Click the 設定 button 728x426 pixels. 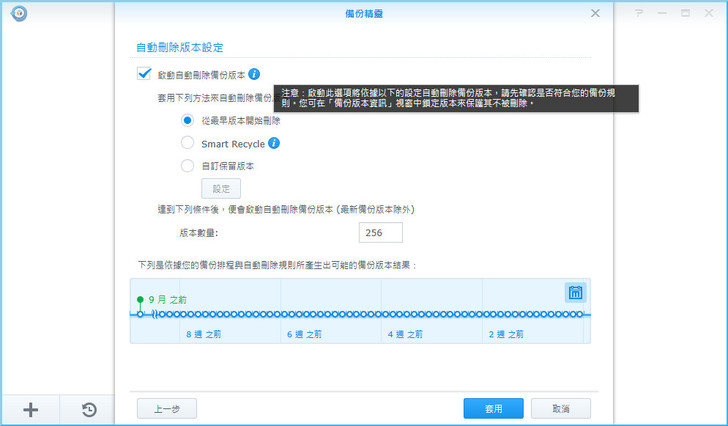[221, 188]
